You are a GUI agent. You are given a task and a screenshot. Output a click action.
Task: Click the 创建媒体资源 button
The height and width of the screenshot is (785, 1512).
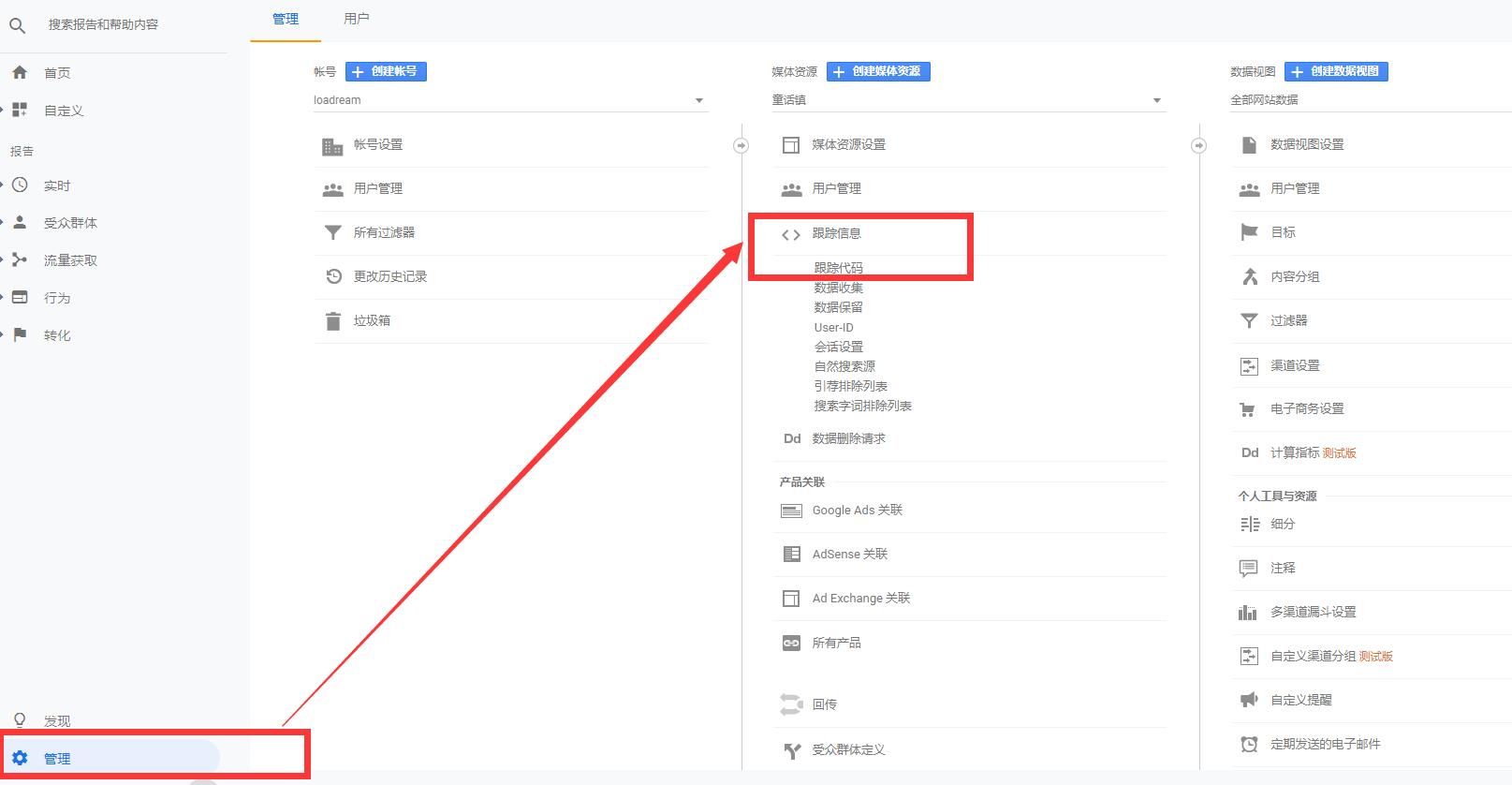tap(878, 71)
